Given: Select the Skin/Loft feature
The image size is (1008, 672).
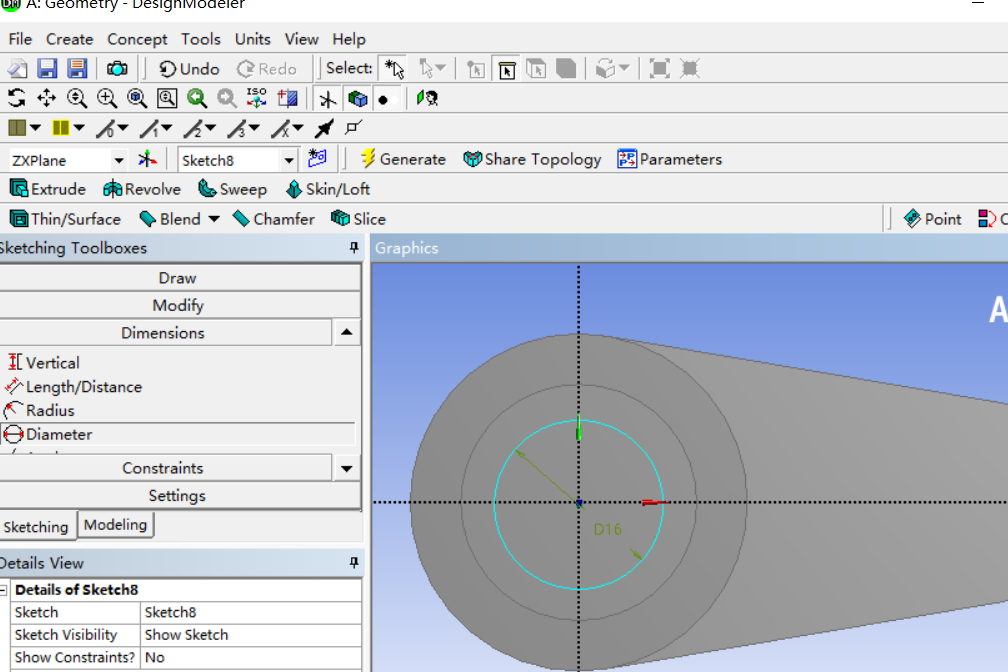Looking at the screenshot, I should click(328, 189).
